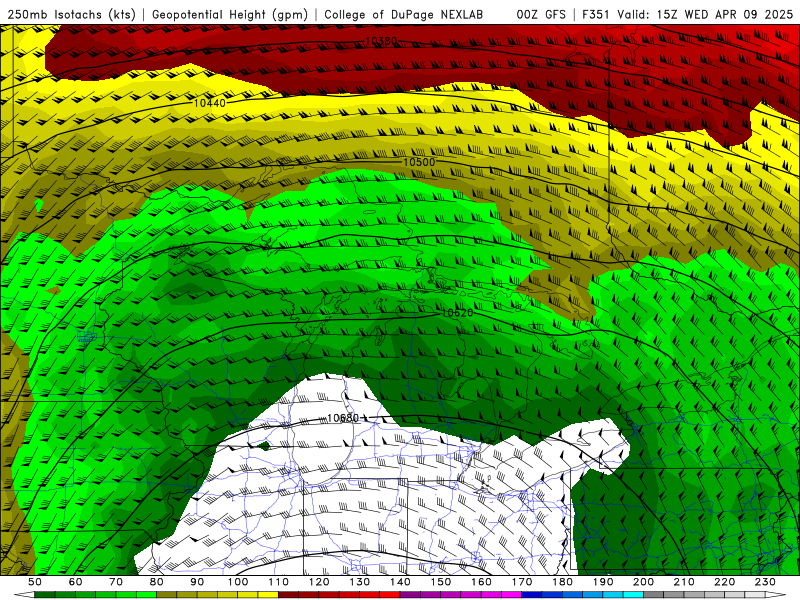Click the 120 value on the legend
800x600 pixels.
tap(319, 582)
